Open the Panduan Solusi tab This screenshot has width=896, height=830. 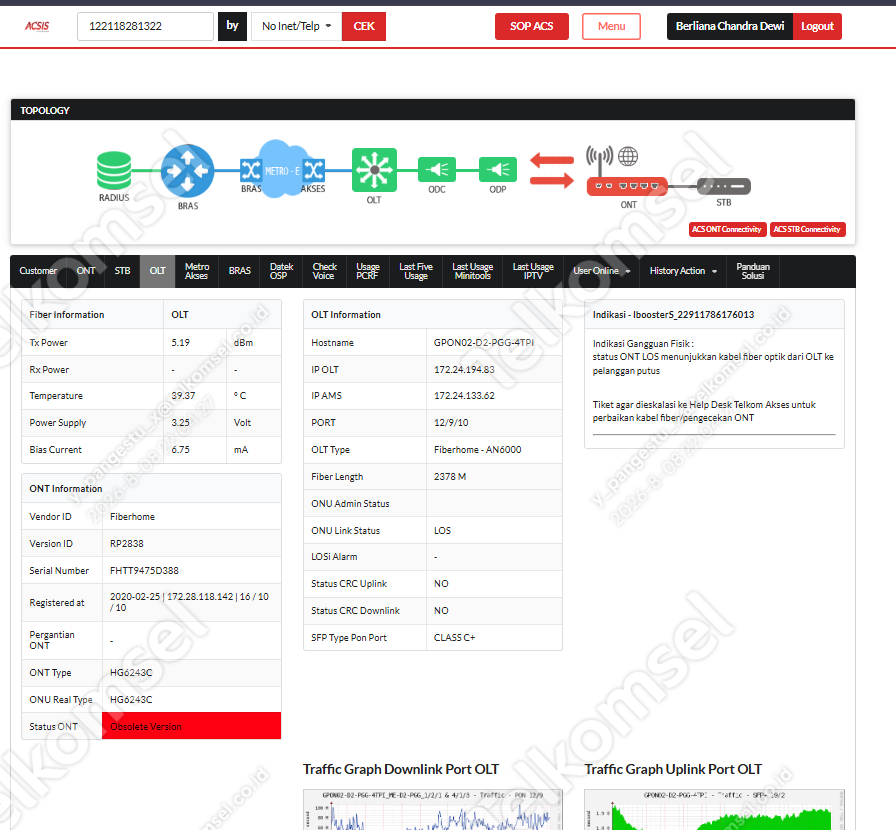tap(753, 271)
